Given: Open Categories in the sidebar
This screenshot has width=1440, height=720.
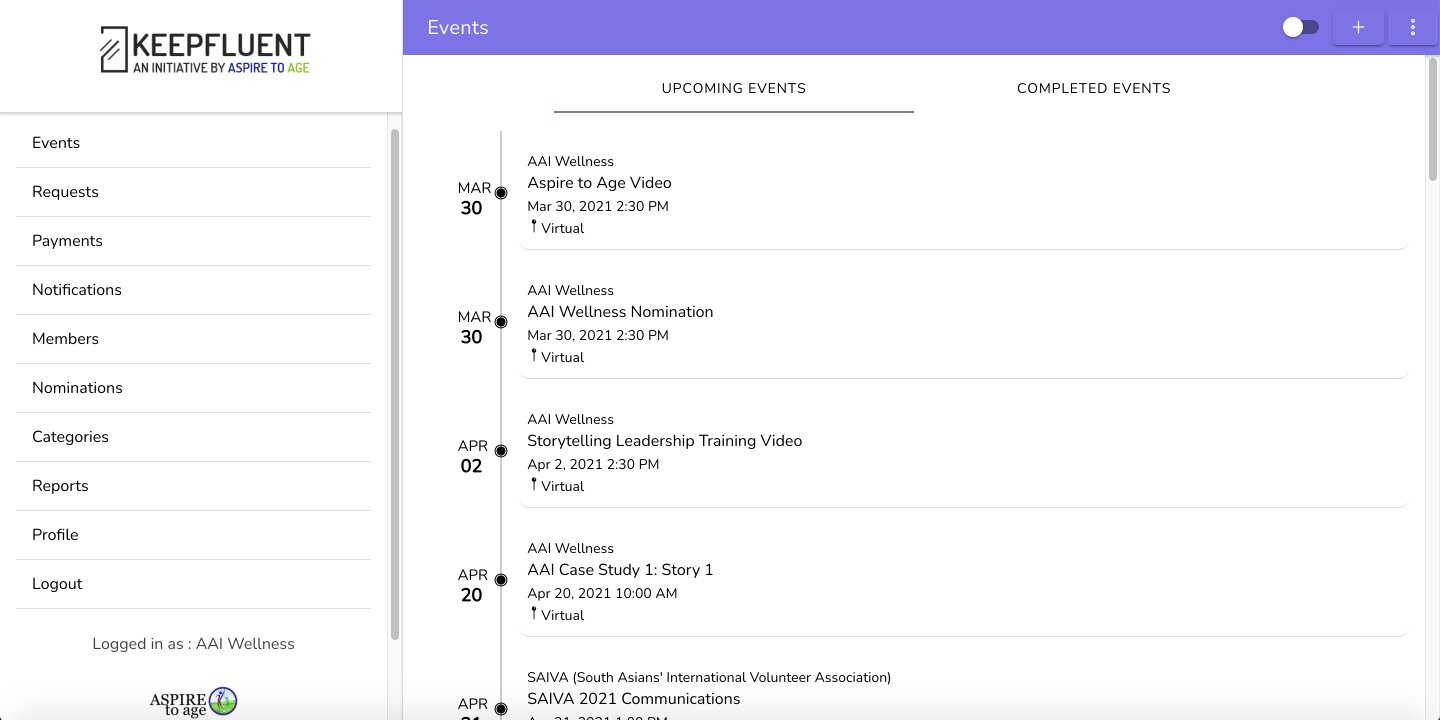Looking at the screenshot, I should 193,437.
